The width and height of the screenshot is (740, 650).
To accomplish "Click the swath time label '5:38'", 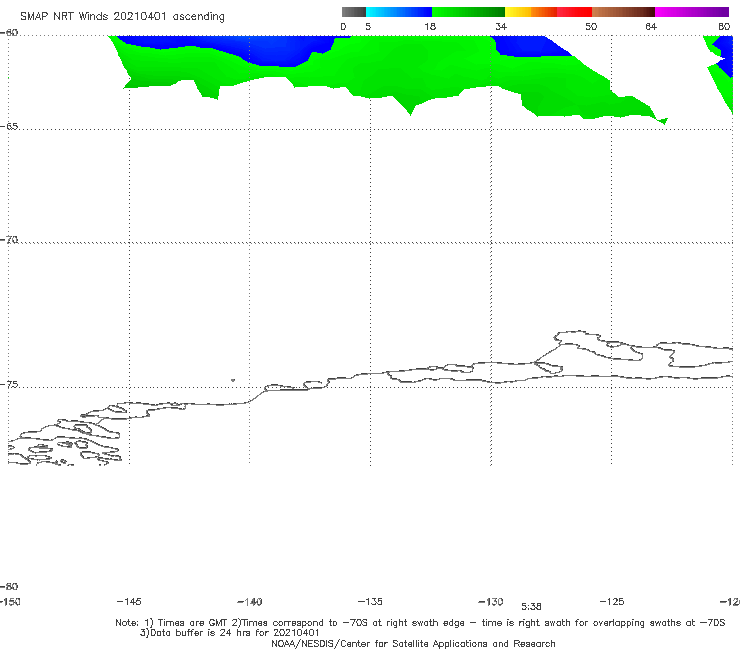I will (x=531, y=607).
